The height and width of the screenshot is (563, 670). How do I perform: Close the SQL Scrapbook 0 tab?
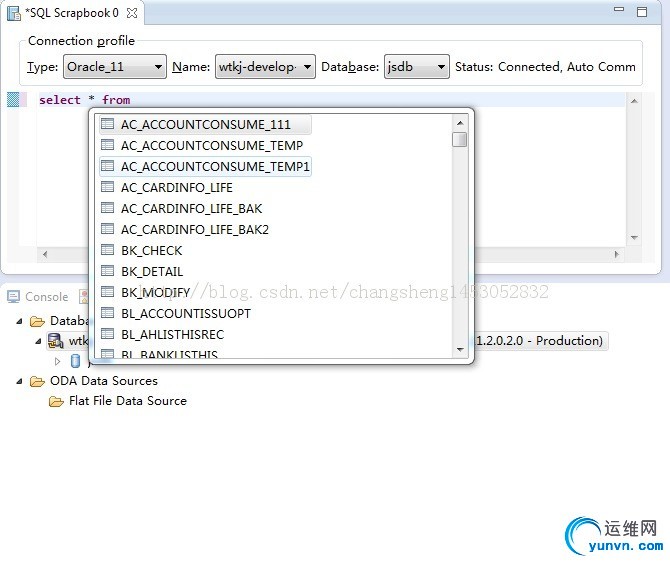point(132,13)
